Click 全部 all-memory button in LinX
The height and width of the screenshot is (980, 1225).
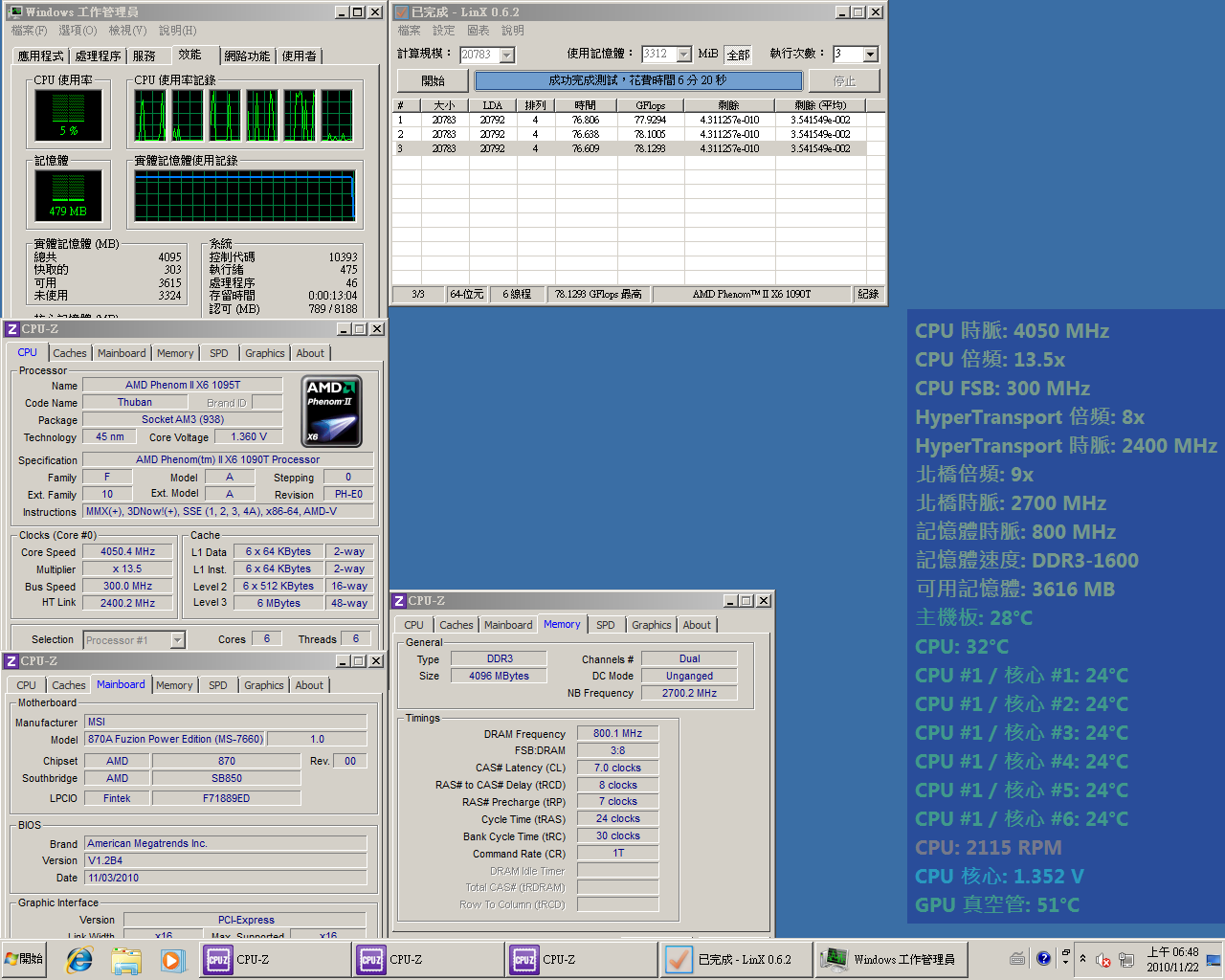pos(738,55)
